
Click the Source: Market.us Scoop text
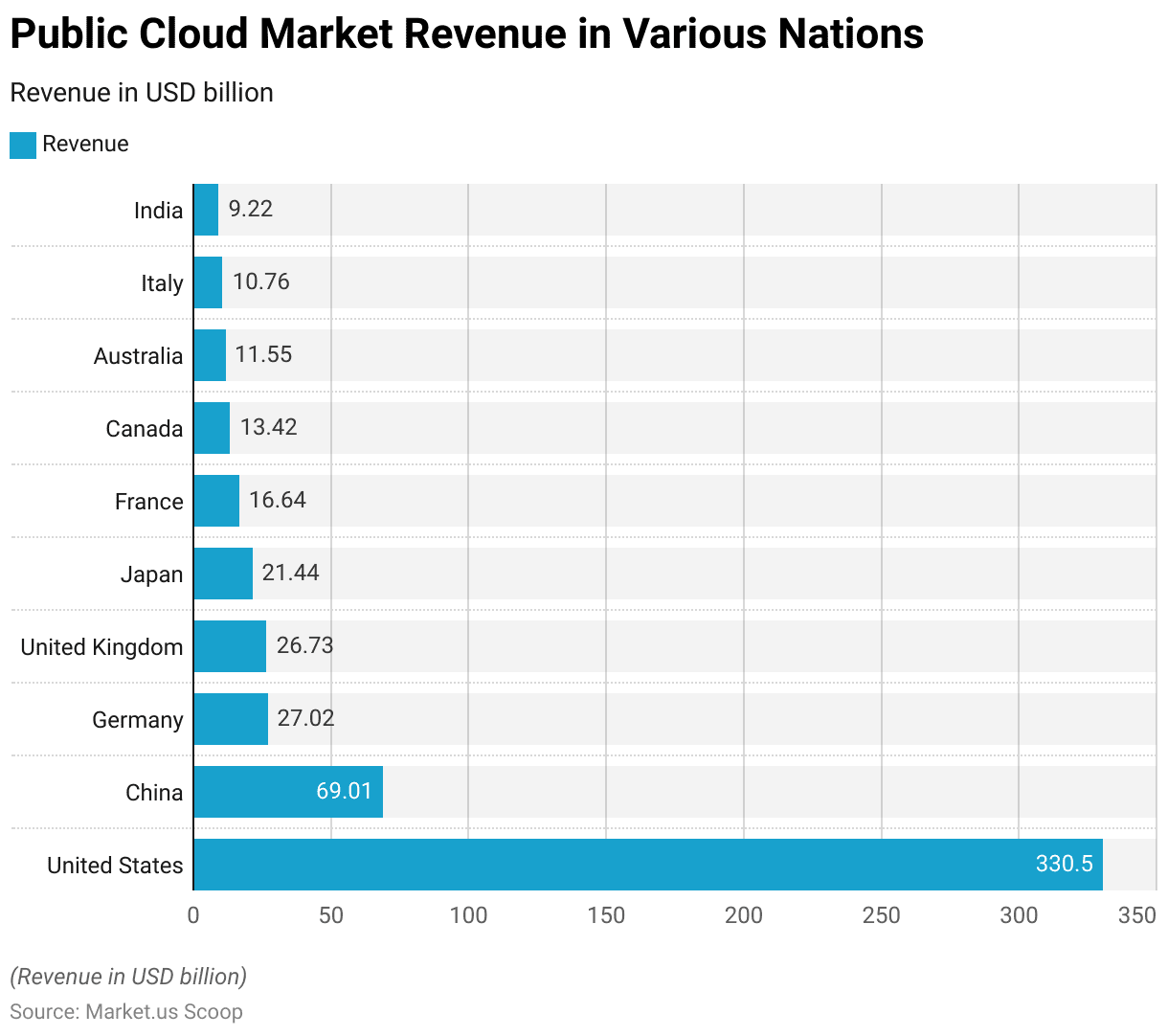point(126,1012)
